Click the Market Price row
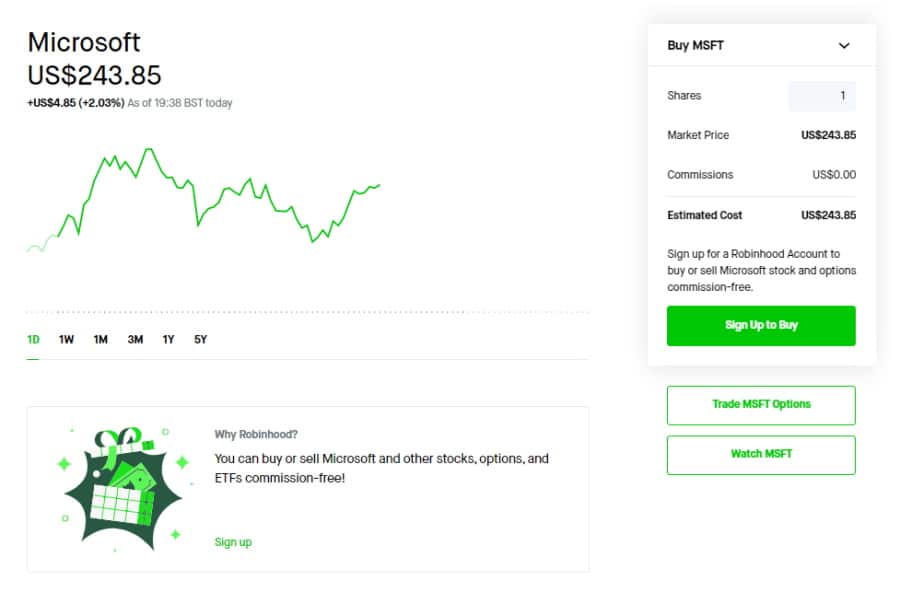 coord(760,135)
